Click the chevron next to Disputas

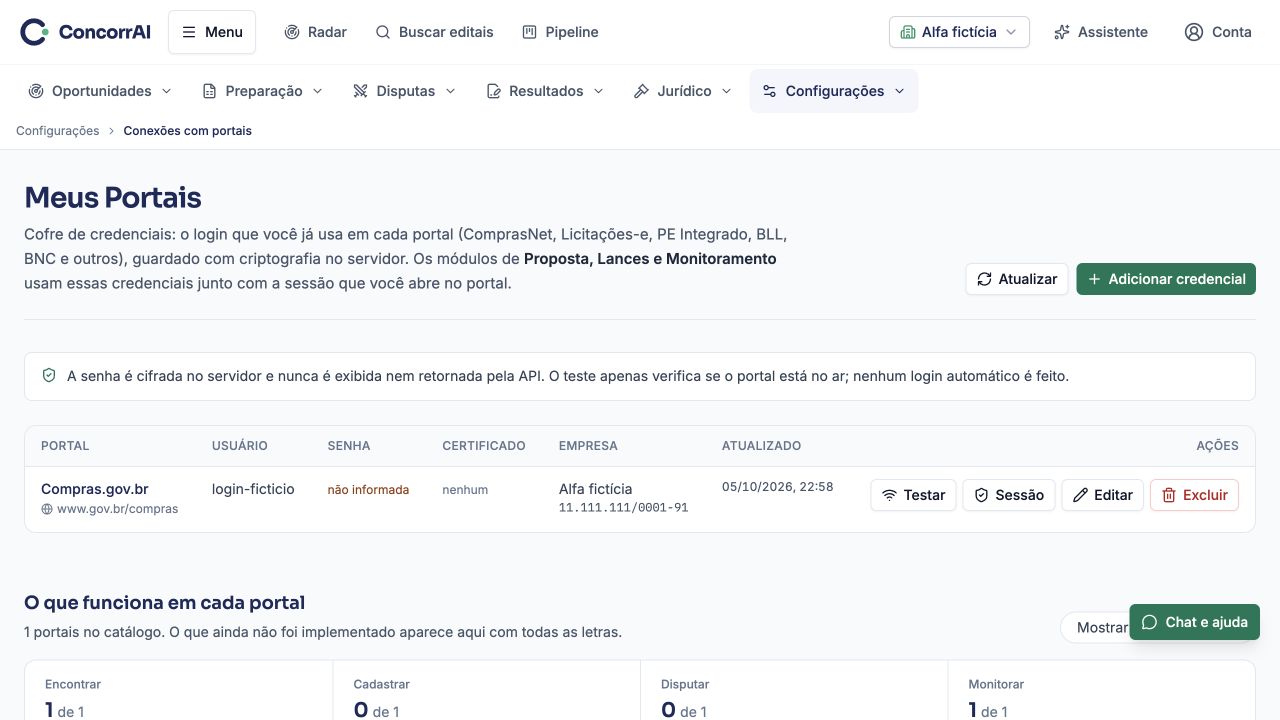[450, 91]
